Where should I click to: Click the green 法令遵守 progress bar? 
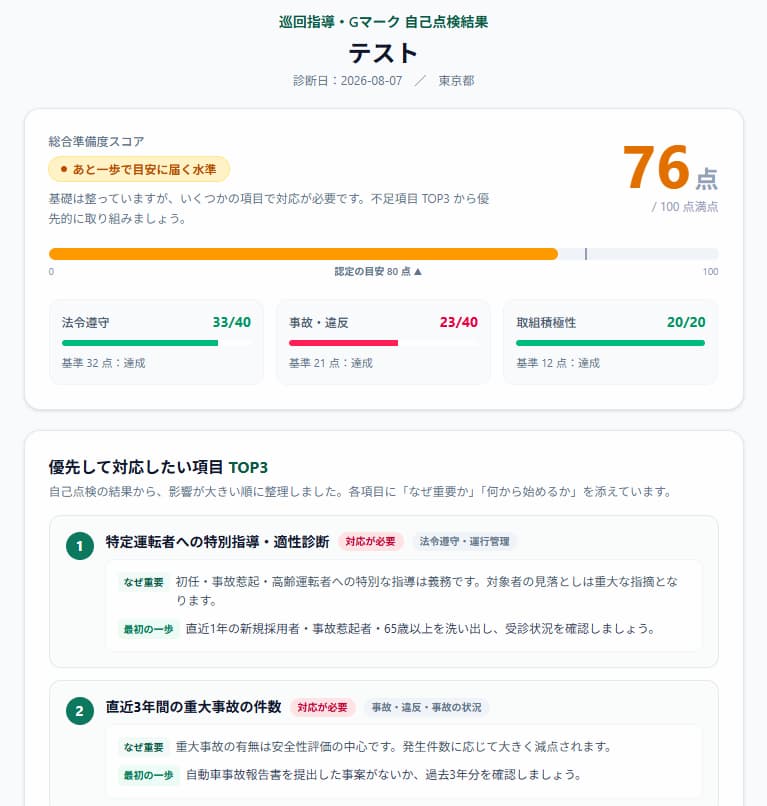tap(140, 343)
